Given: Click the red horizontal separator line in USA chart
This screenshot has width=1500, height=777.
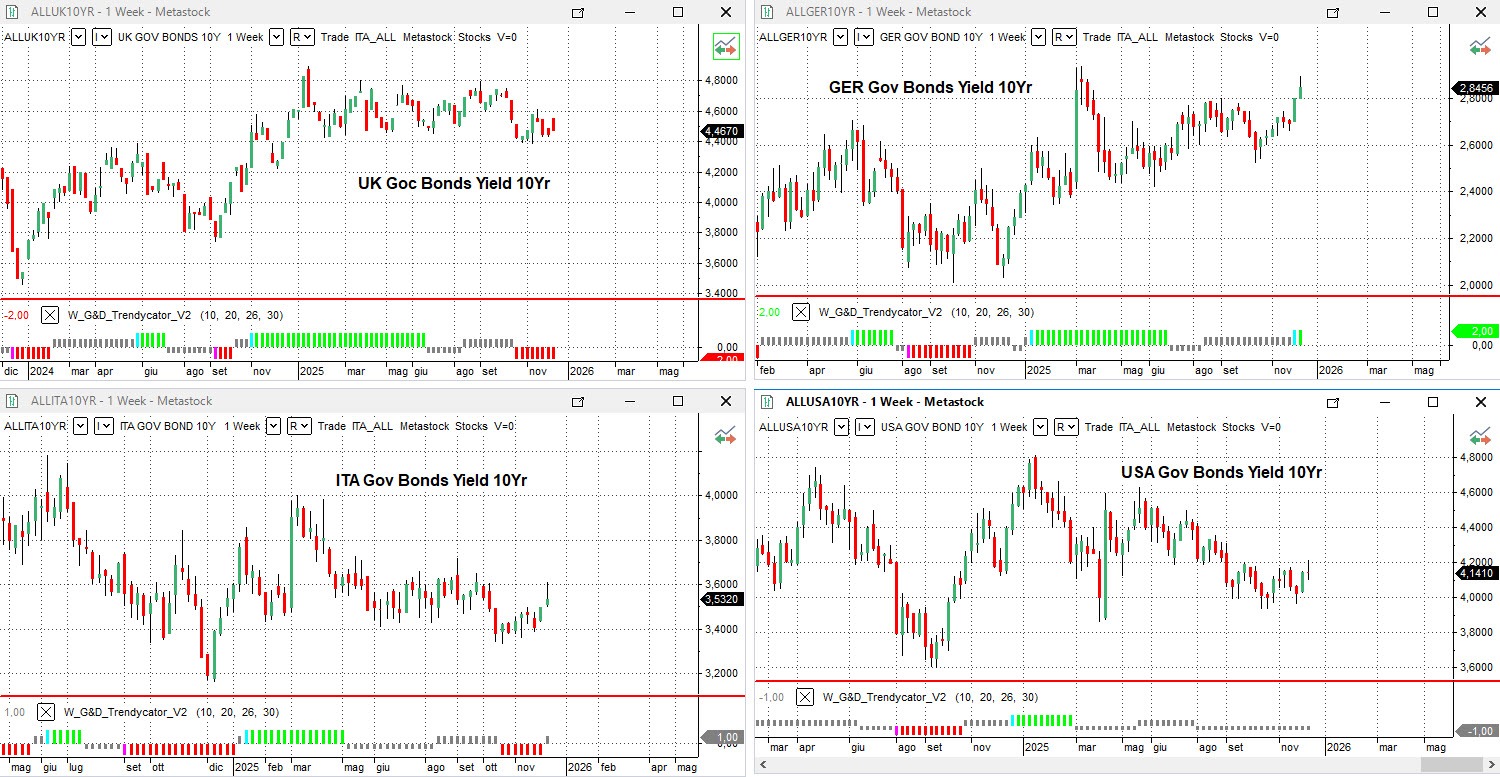Looking at the screenshot, I should 1100,681.
